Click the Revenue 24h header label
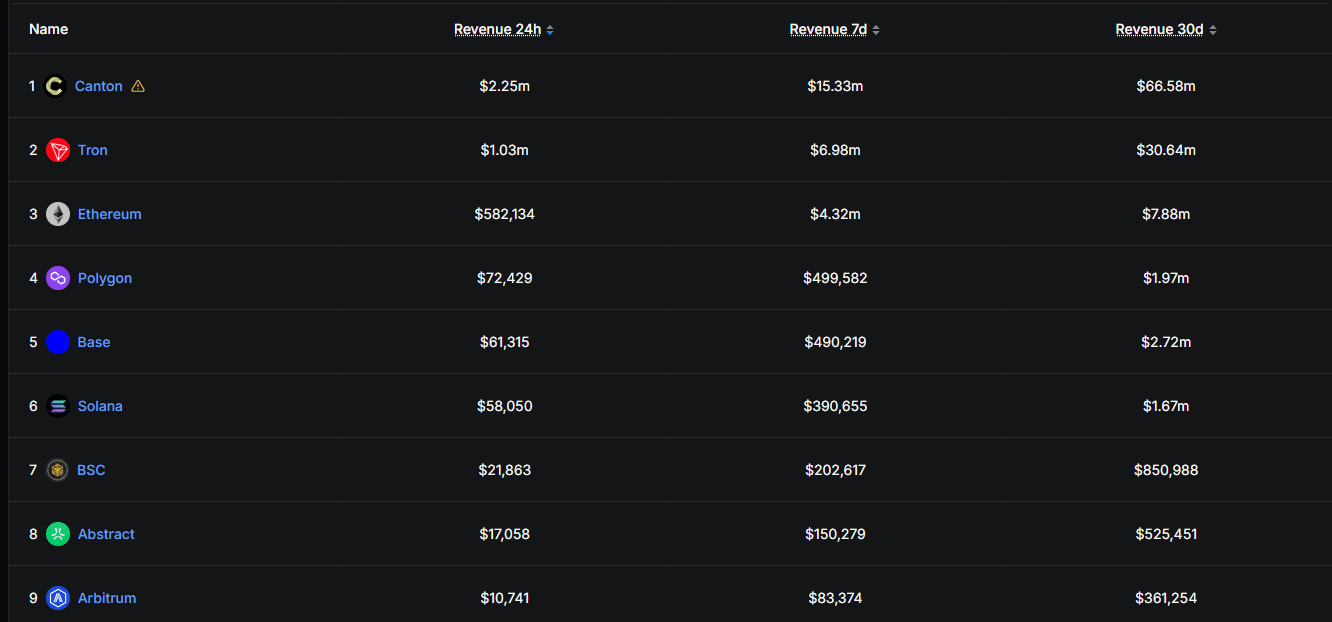Viewport: 1332px width, 622px height. (x=497, y=29)
